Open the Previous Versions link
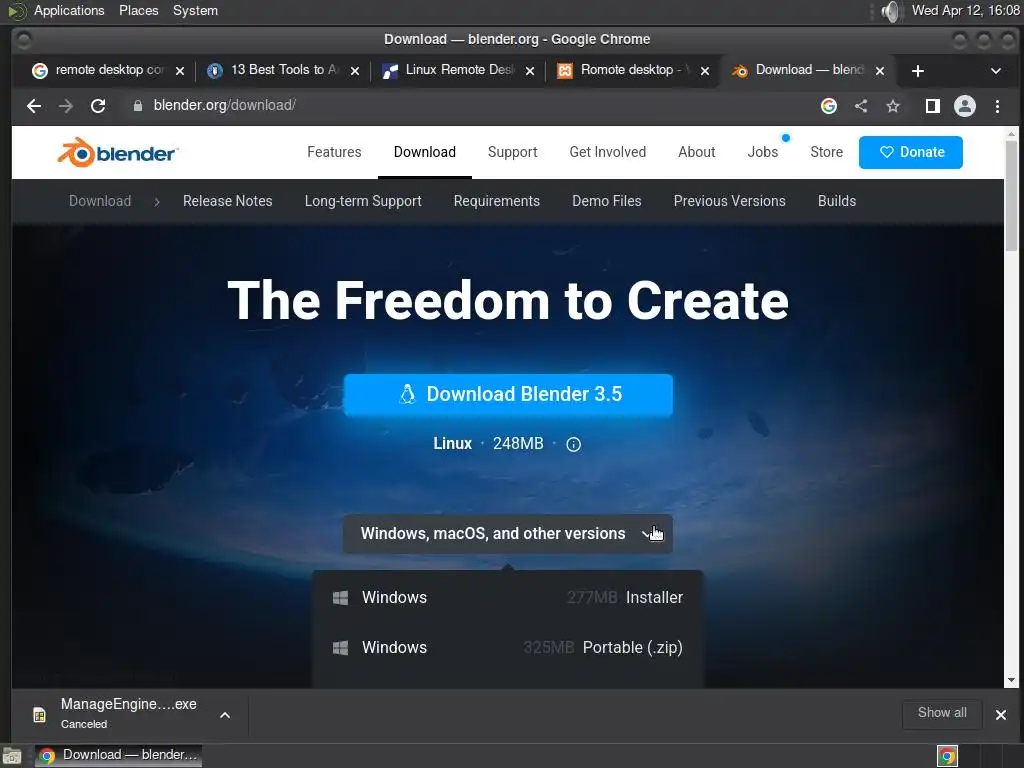1024x768 pixels. tap(729, 201)
